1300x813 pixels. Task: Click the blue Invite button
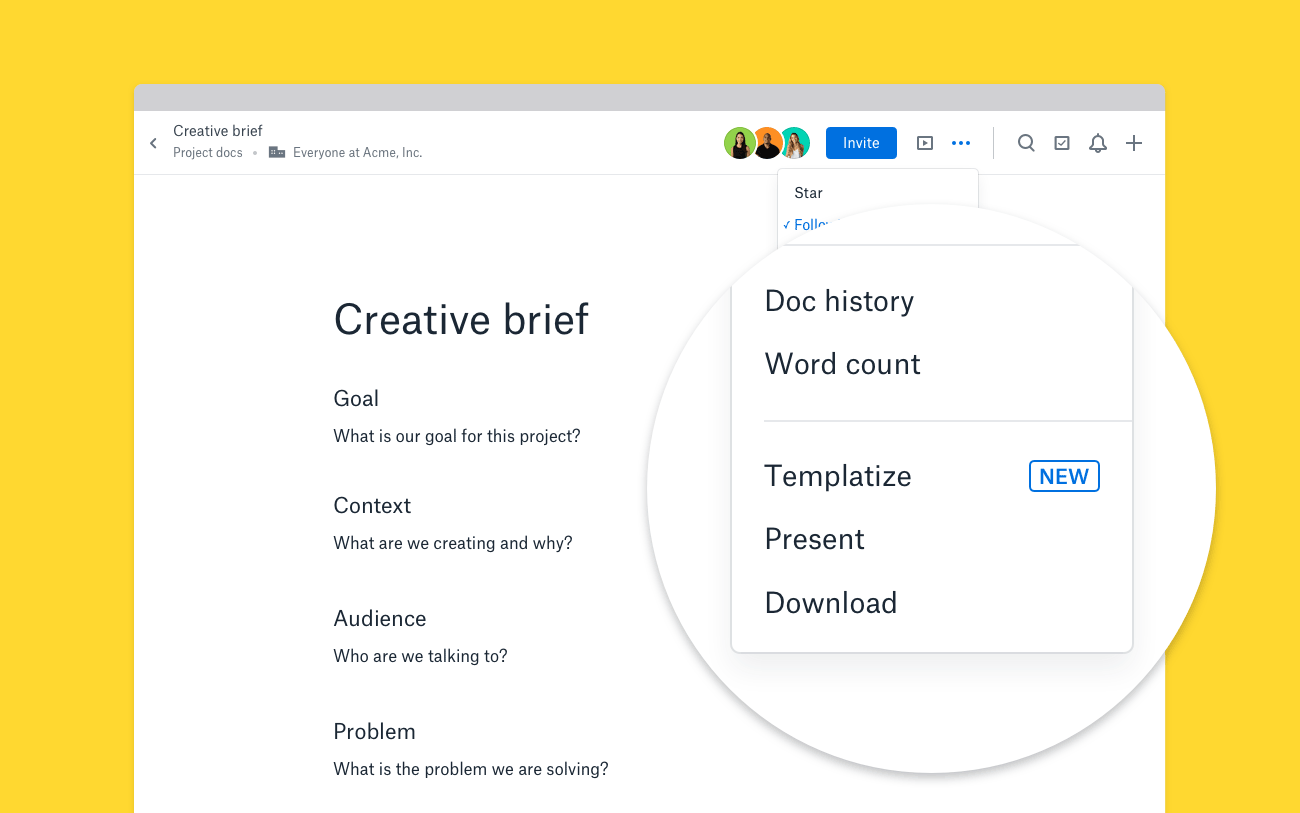tap(861, 142)
